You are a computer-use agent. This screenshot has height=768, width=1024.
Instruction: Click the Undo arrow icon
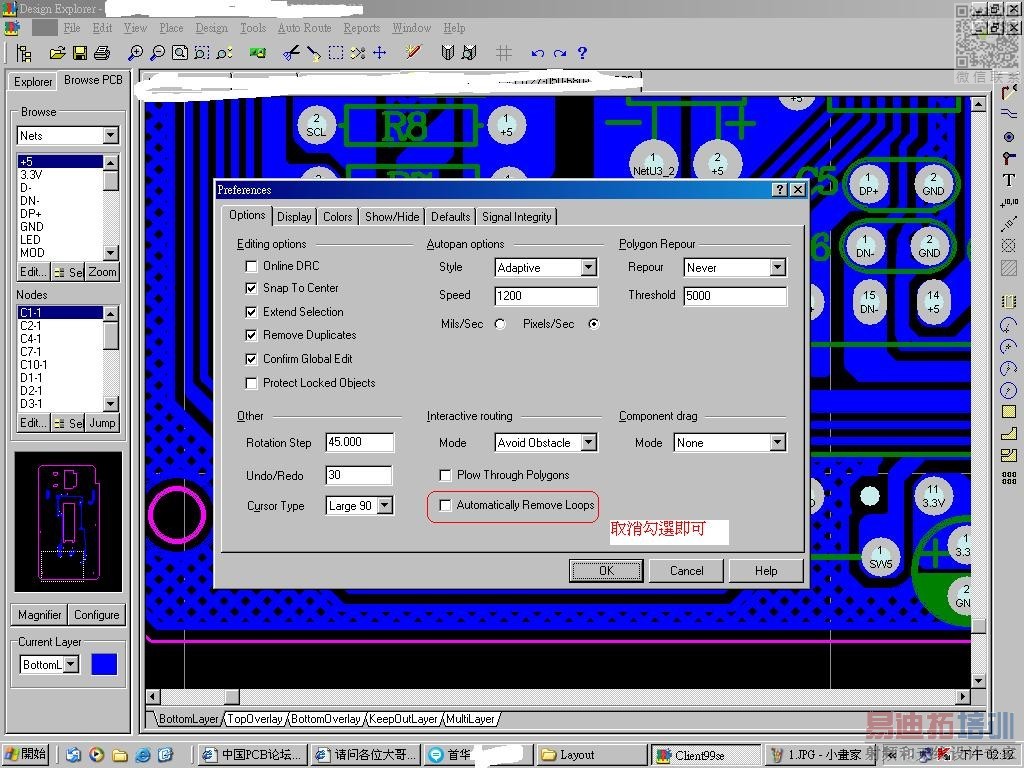pos(537,53)
